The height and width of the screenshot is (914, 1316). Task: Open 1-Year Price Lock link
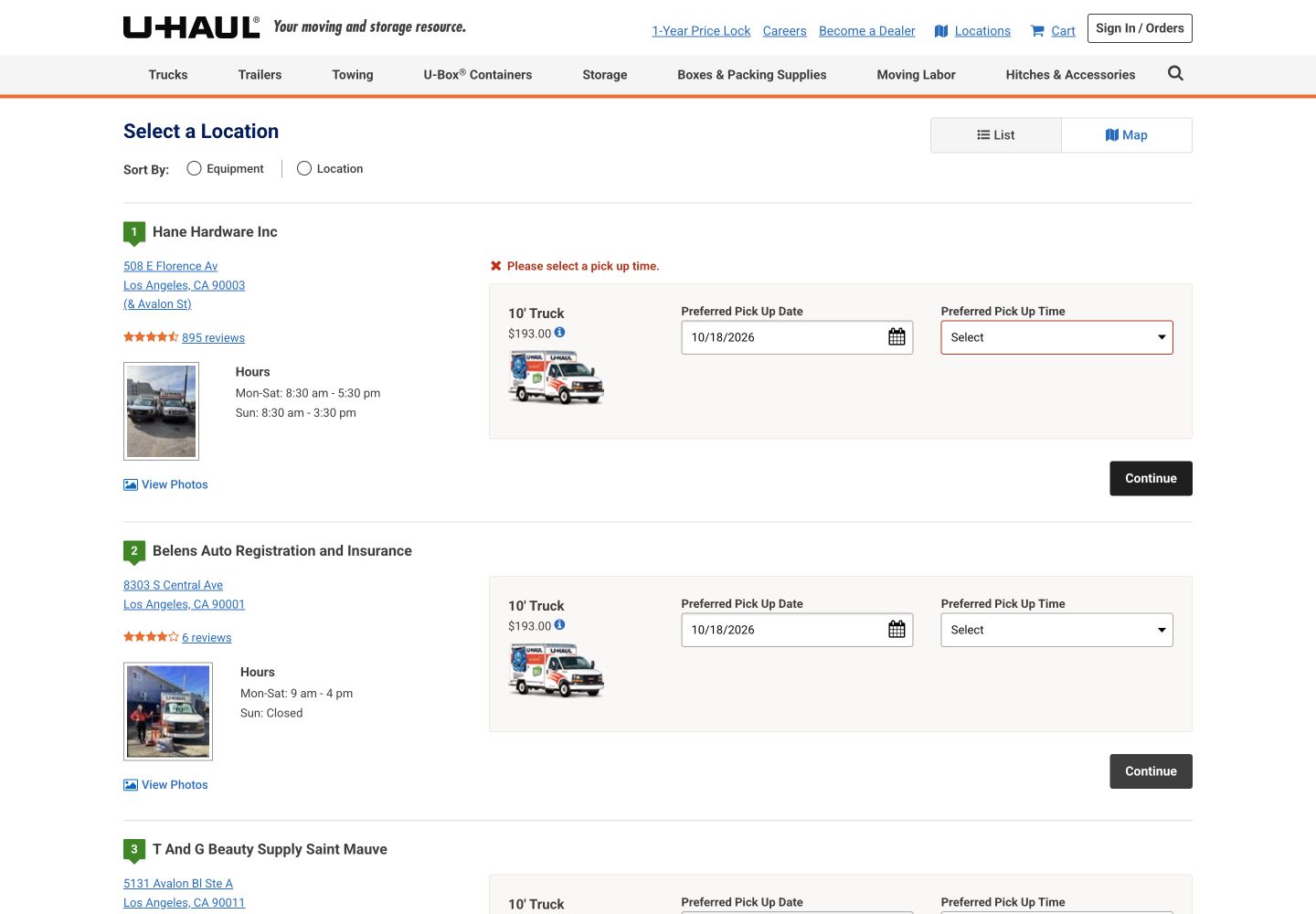pyautogui.click(x=701, y=31)
